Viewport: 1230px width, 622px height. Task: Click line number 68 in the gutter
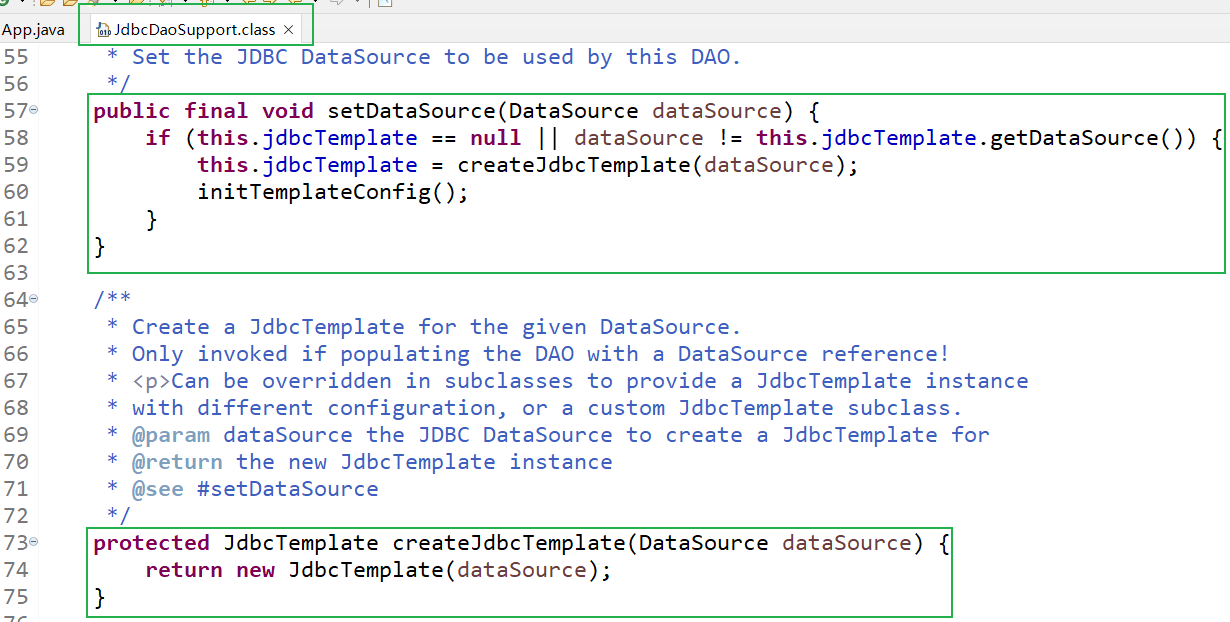click(x=16, y=407)
